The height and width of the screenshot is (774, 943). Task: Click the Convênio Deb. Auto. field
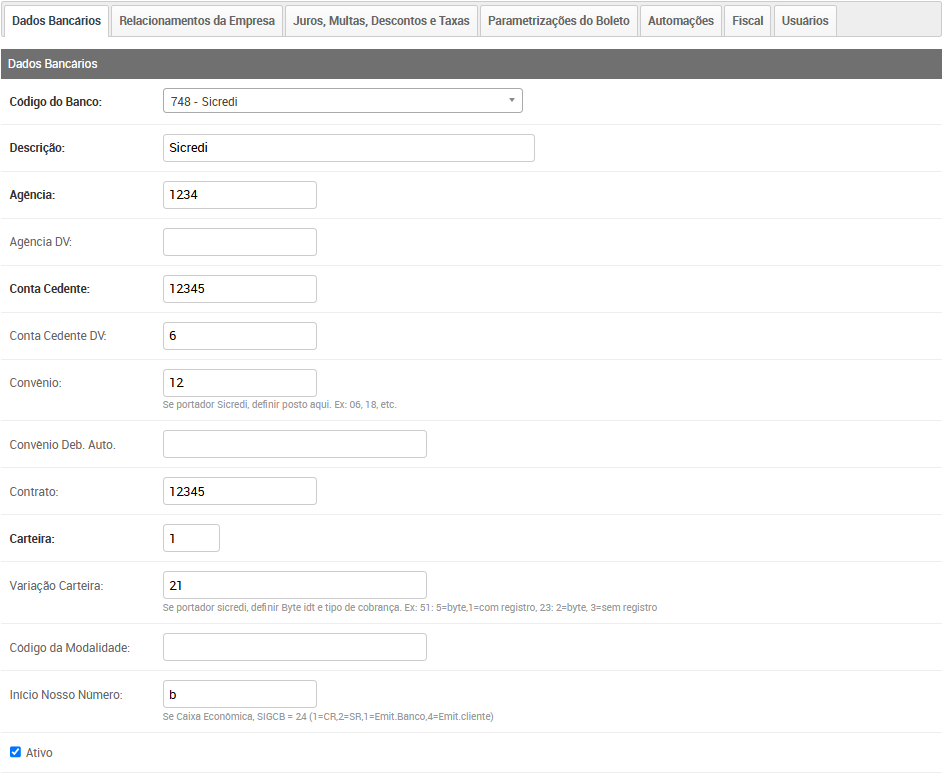(294, 444)
